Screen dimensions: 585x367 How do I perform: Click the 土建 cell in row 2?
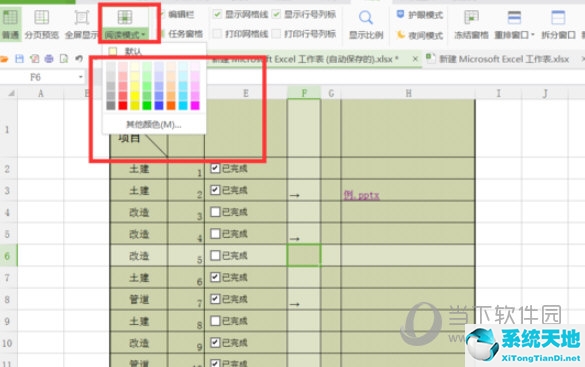tap(139, 169)
